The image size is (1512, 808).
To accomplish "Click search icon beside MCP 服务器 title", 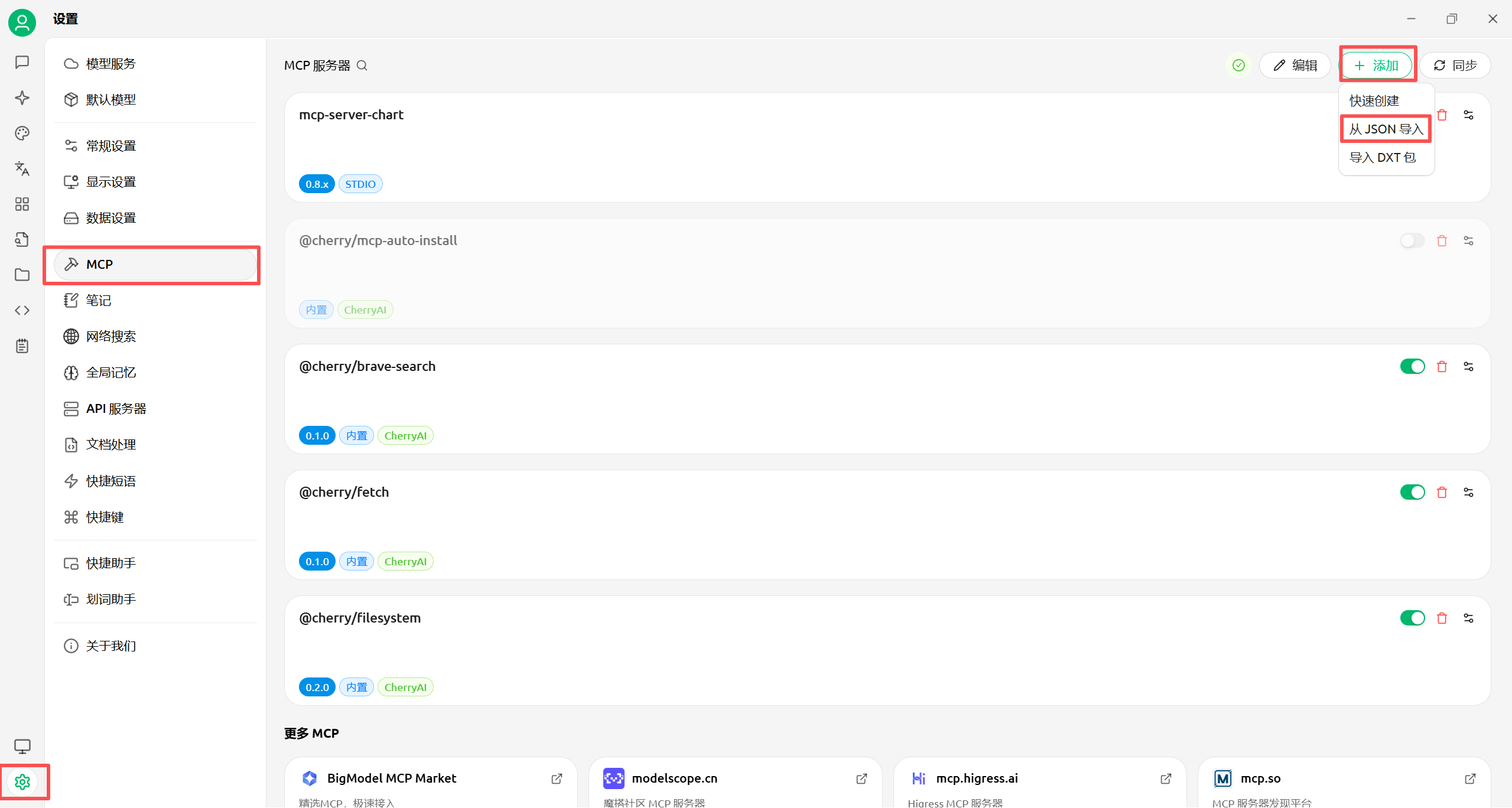I will pos(362,66).
